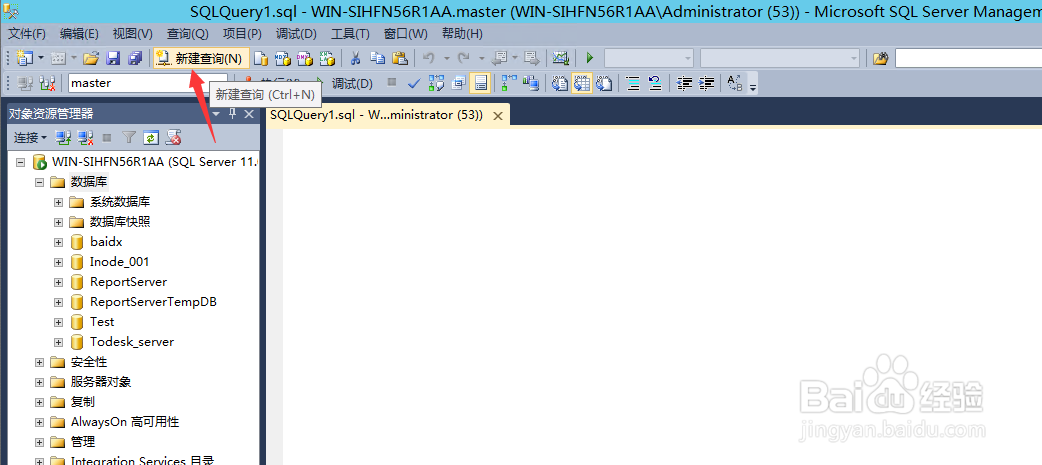Open the 编辑(E) menu
Image resolution: width=1042 pixels, height=465 pixels.
click(x=79, y=33)
